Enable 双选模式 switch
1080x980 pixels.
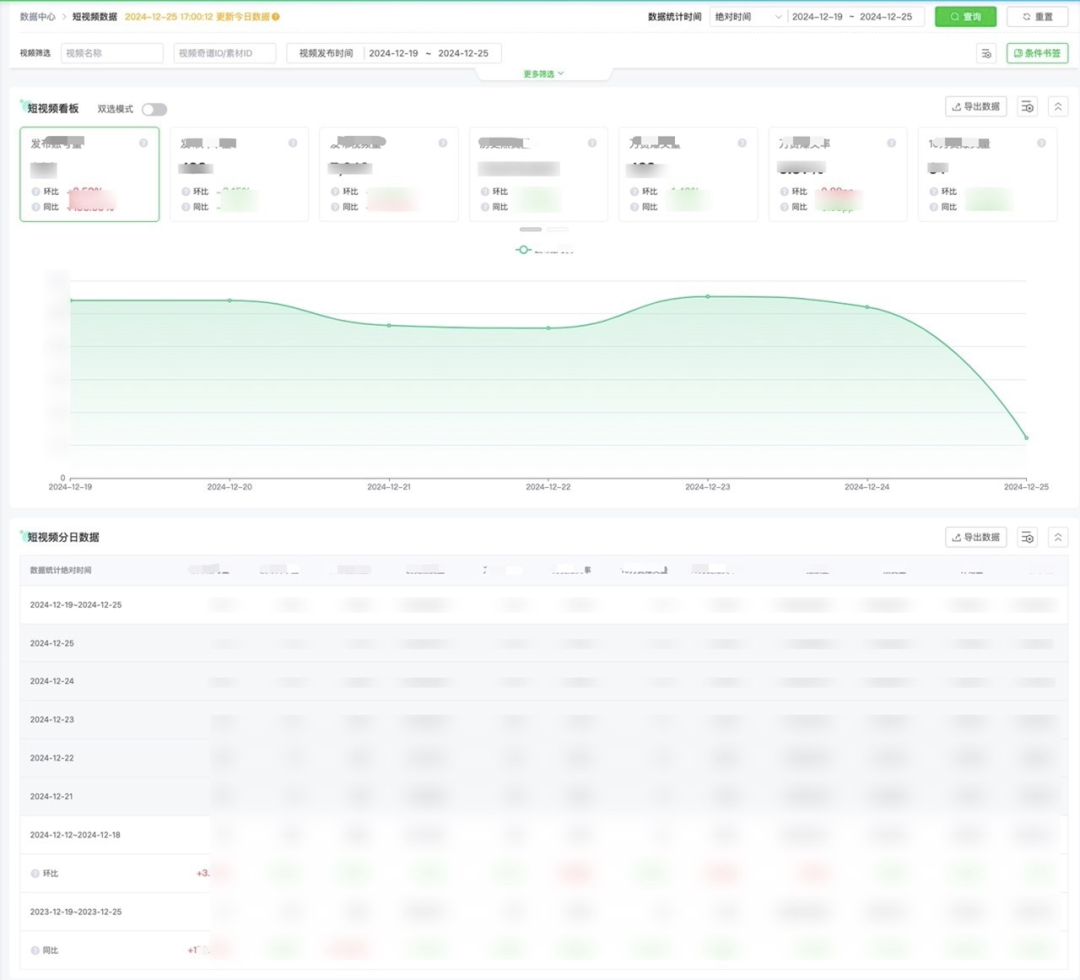click(x=154, y=109)
